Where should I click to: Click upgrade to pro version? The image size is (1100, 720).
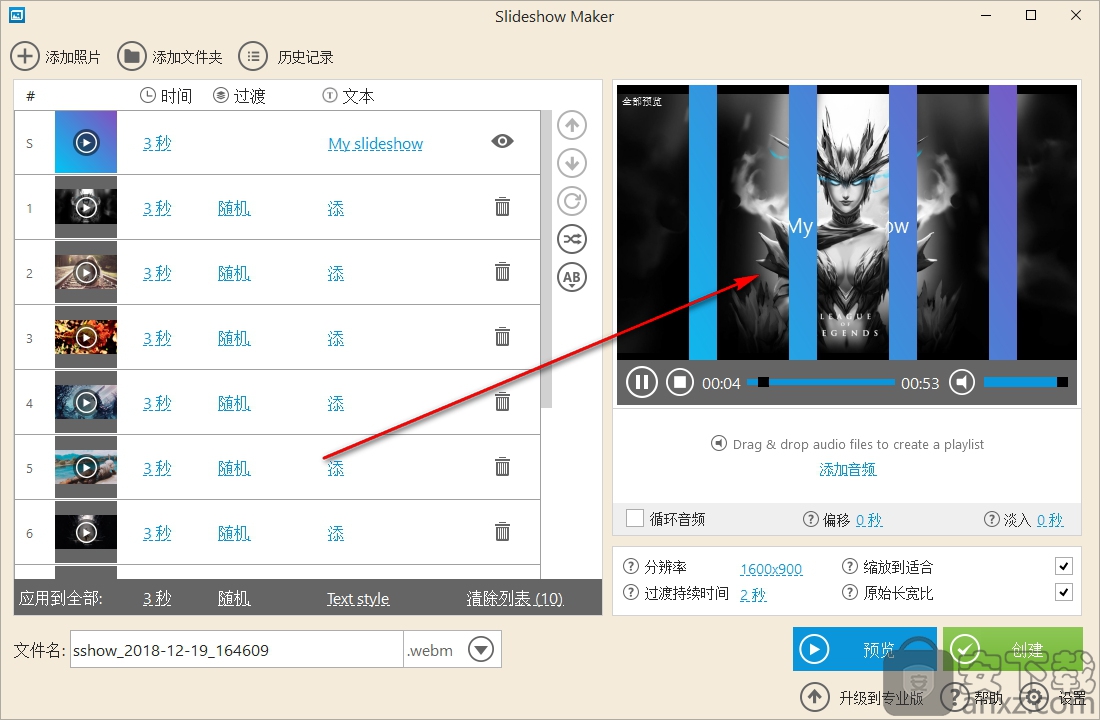[862, 698]
